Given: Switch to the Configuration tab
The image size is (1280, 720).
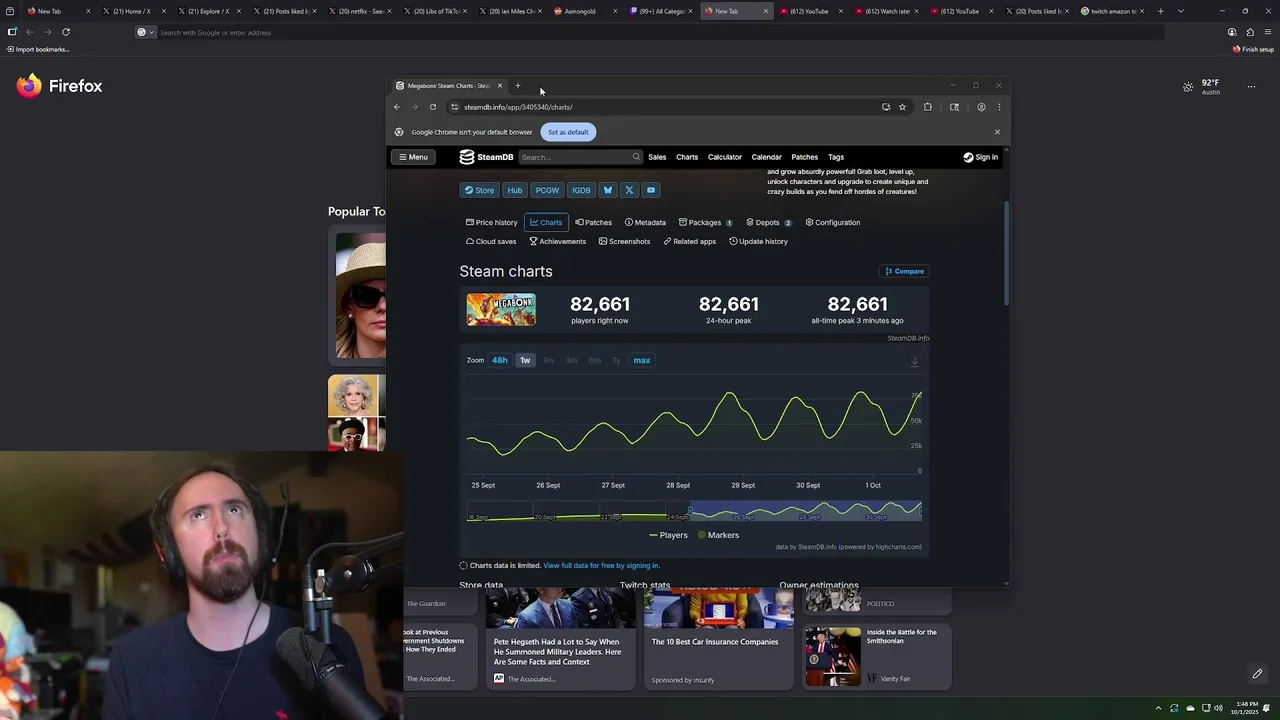Looking at the screenshot, I should tap(833, 222).
